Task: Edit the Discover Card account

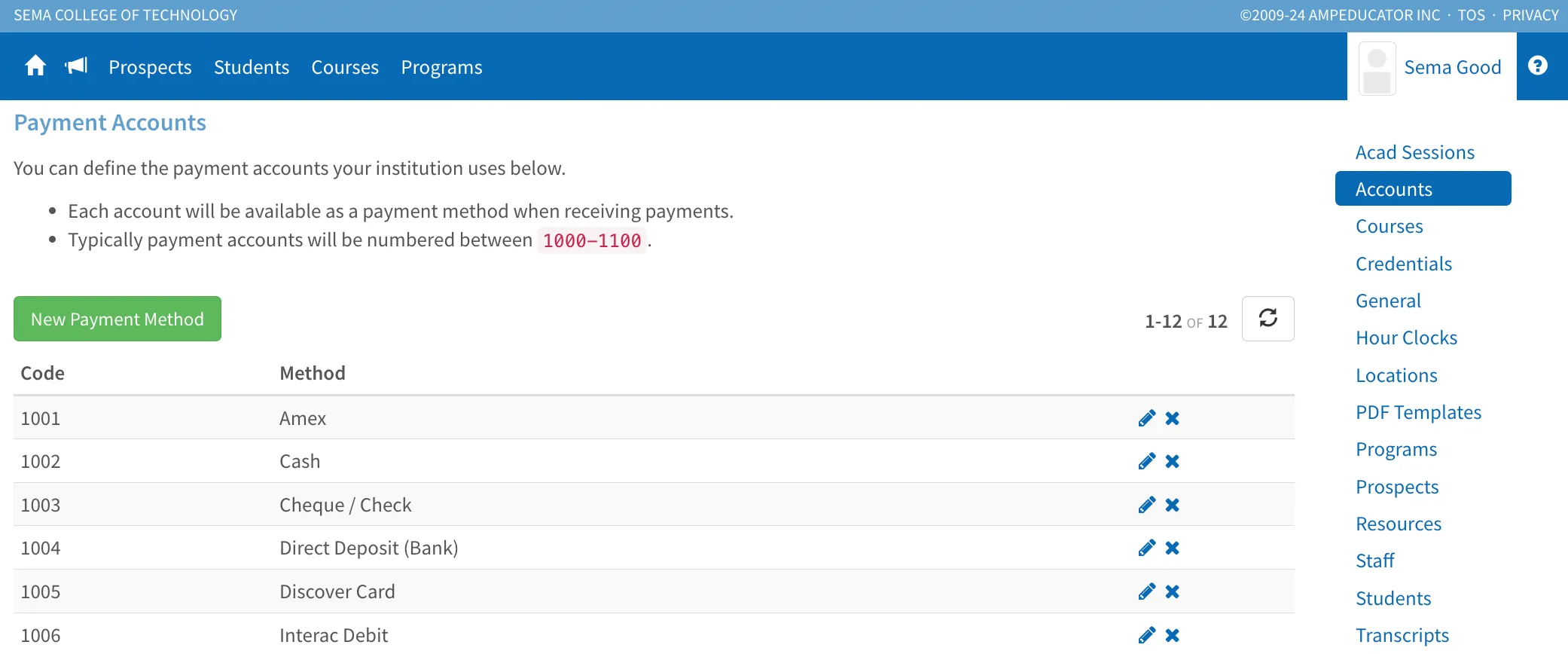Action: [1147, 591]
